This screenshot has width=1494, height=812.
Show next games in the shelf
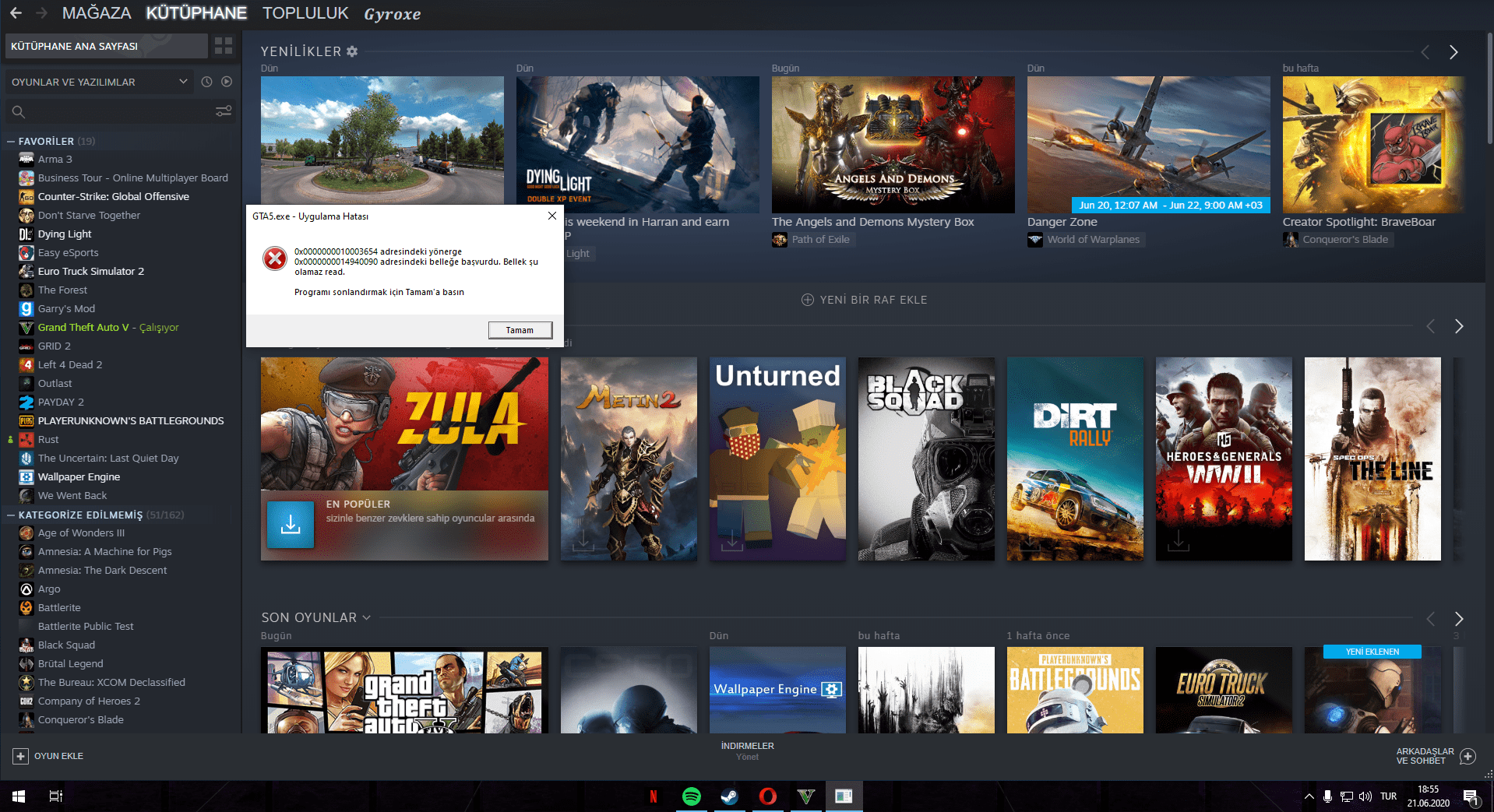(x=1459, y=326)
